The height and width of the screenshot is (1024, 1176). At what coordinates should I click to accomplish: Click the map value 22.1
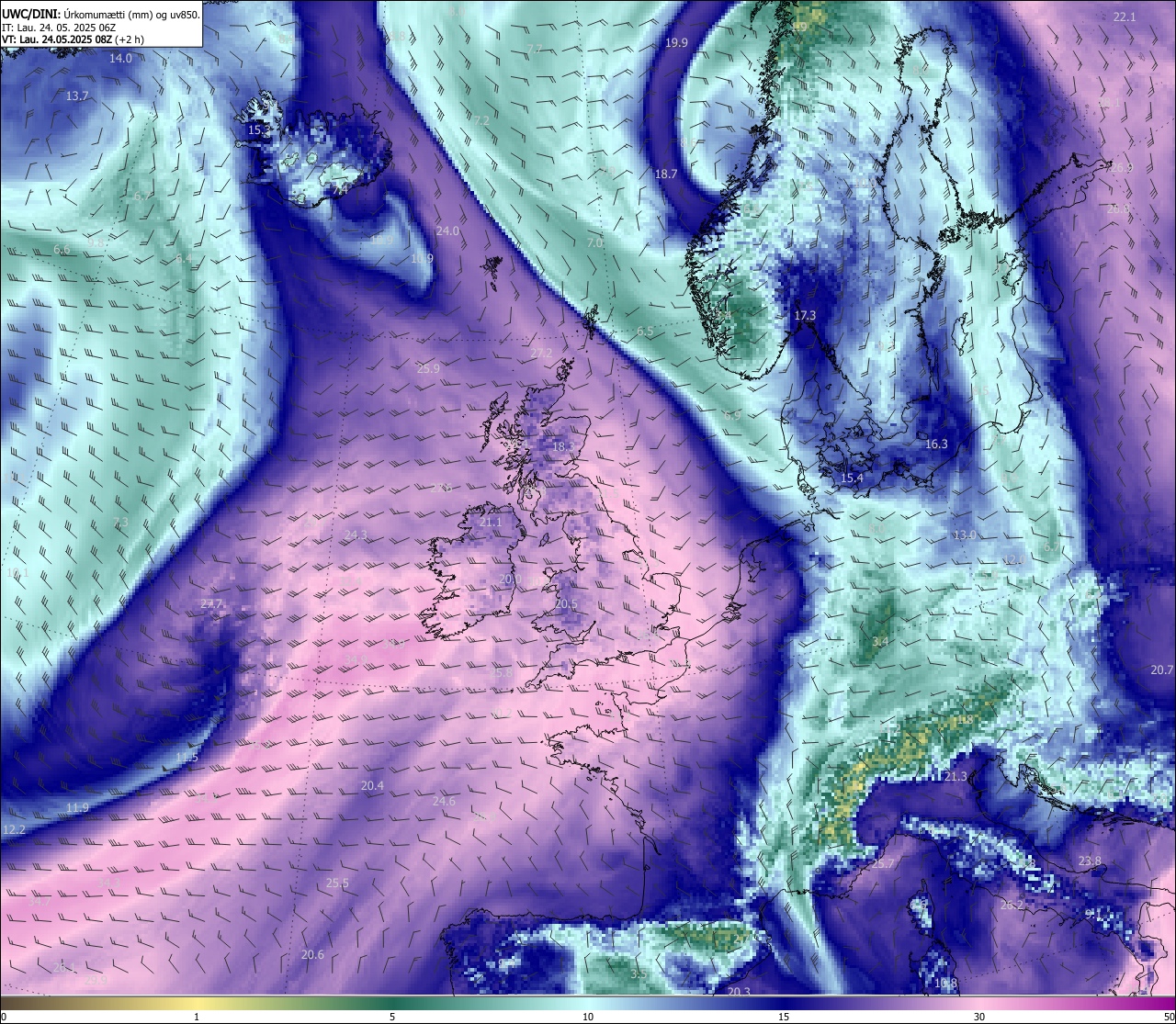coord(1125,17)
